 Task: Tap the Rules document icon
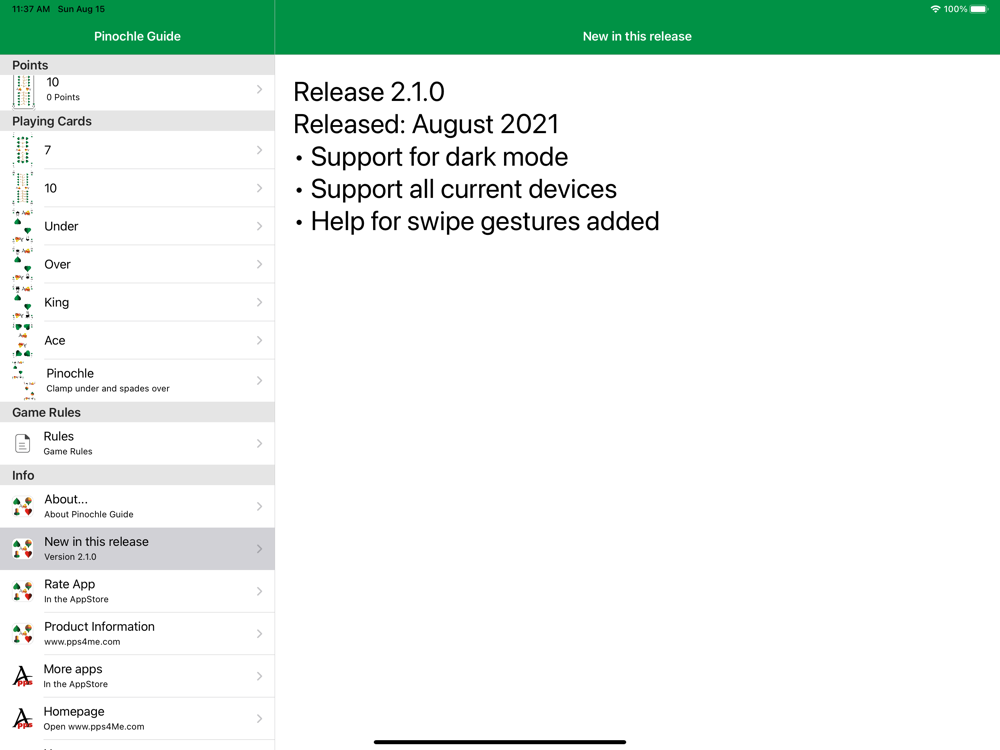(x=22, y=443)
